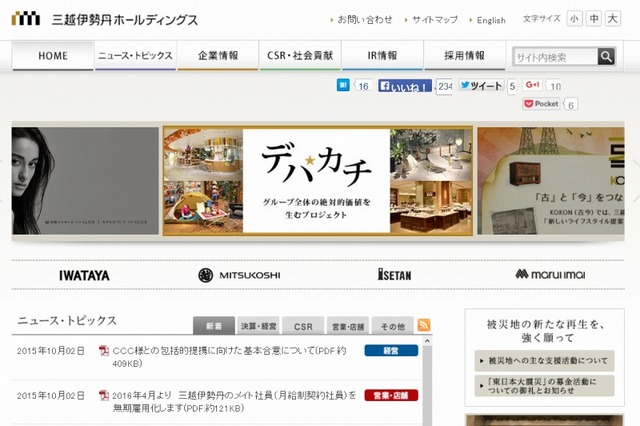
Task: Click the Pocket count 6
Action: (571, 105)
